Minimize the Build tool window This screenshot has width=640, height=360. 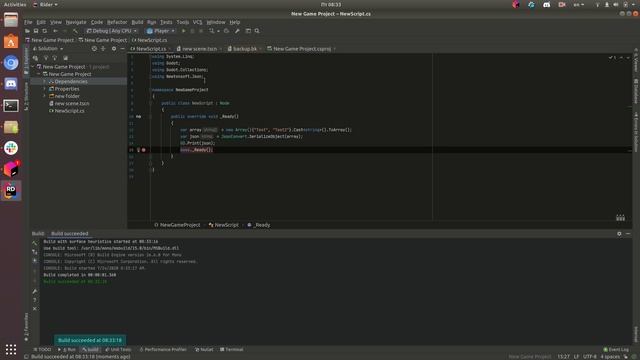628,234
